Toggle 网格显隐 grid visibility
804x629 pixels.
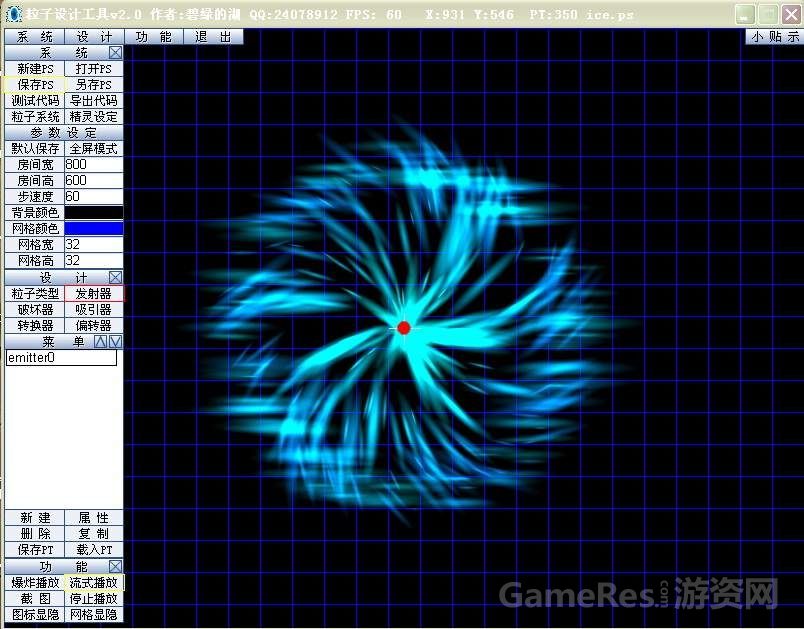coord(95,614)
